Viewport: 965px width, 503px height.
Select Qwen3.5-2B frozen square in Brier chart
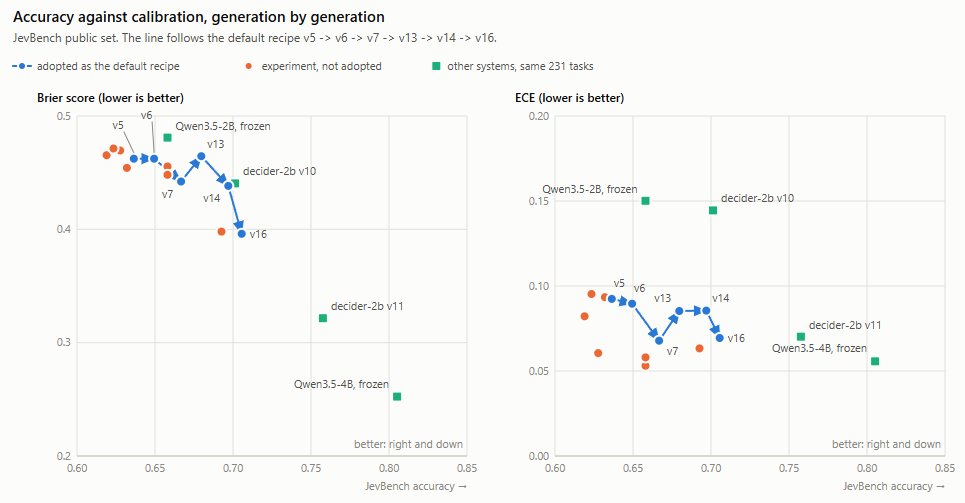pyautogui.click(x=167, y=138)
